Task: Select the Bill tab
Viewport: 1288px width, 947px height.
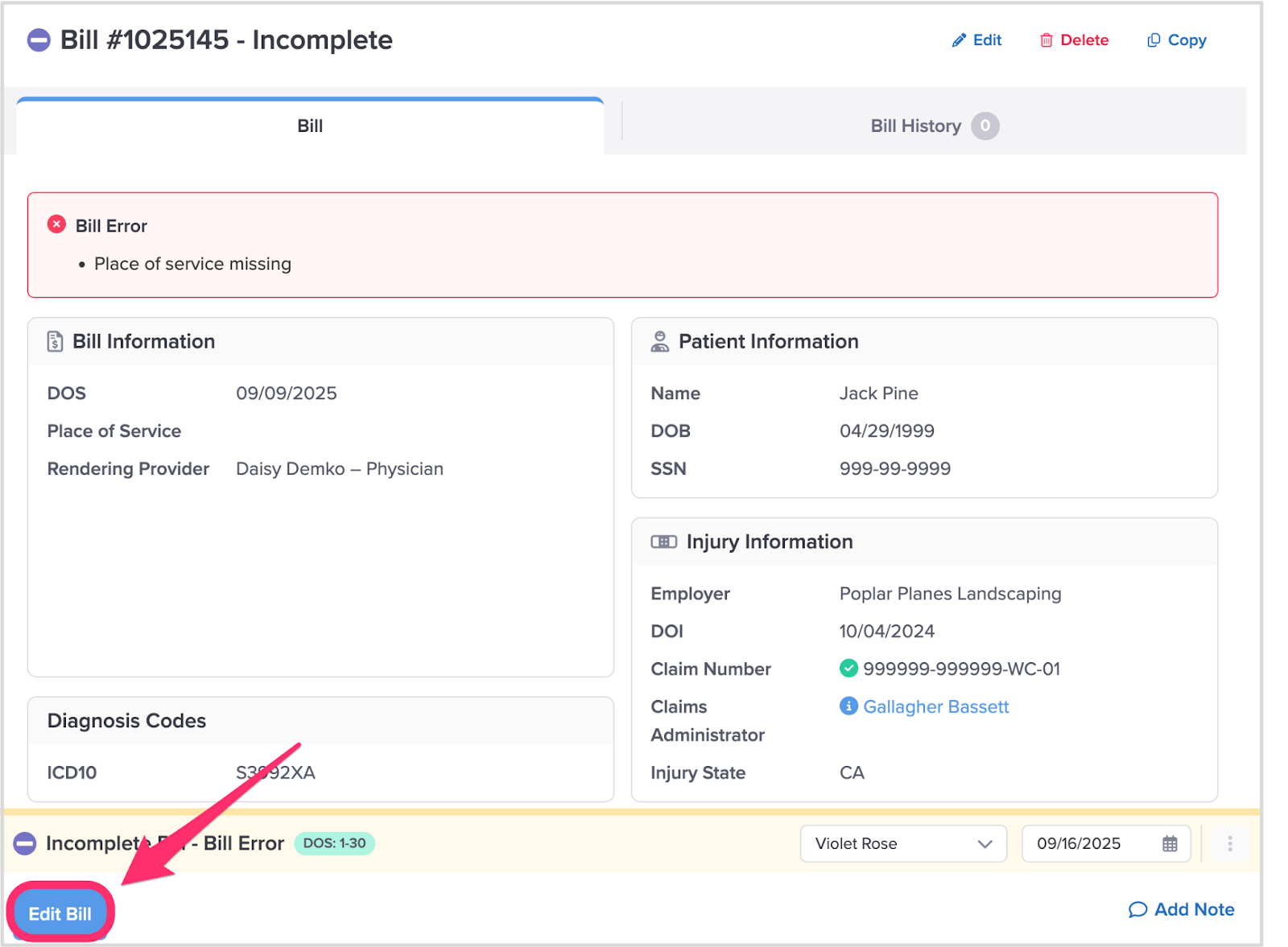Action: pyautogui.click(x=310, y=126)
